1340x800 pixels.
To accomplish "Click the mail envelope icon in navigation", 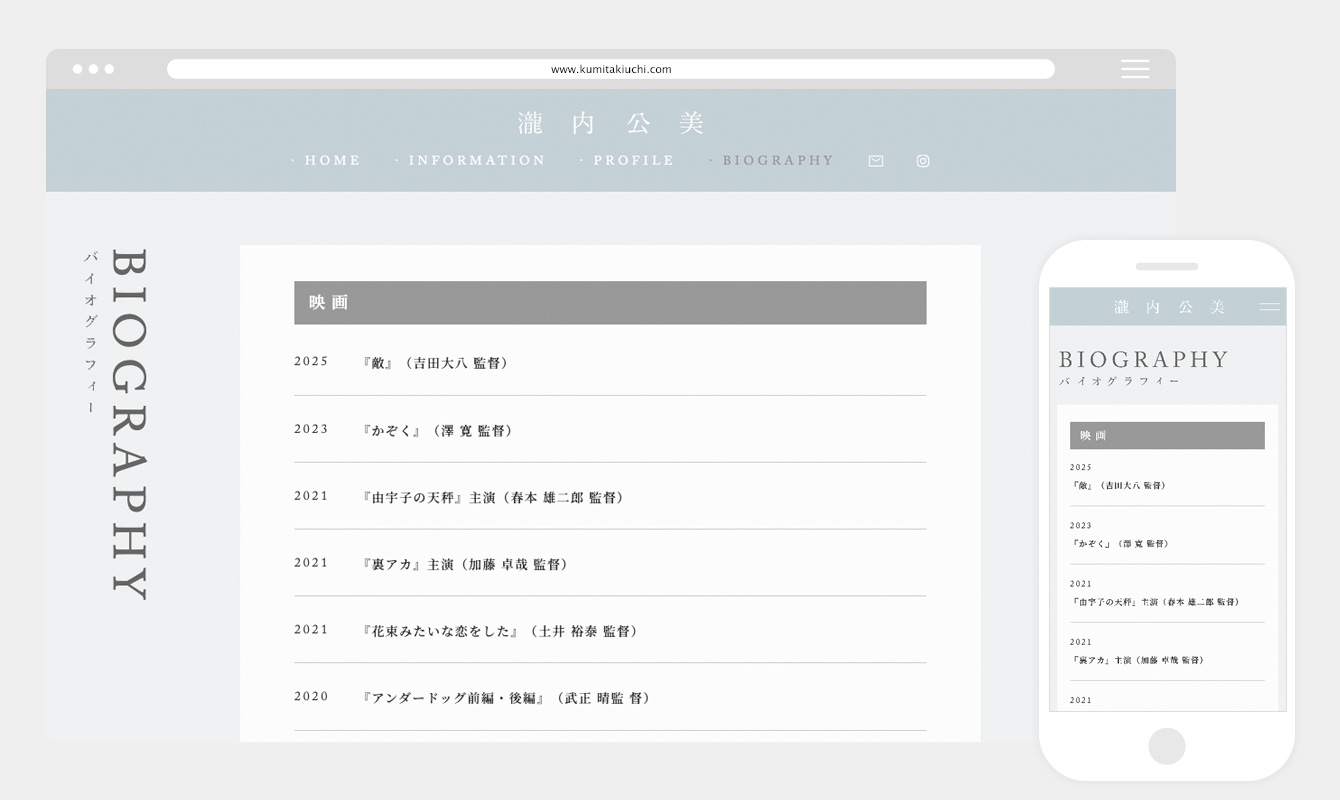I will pos(876,161).
